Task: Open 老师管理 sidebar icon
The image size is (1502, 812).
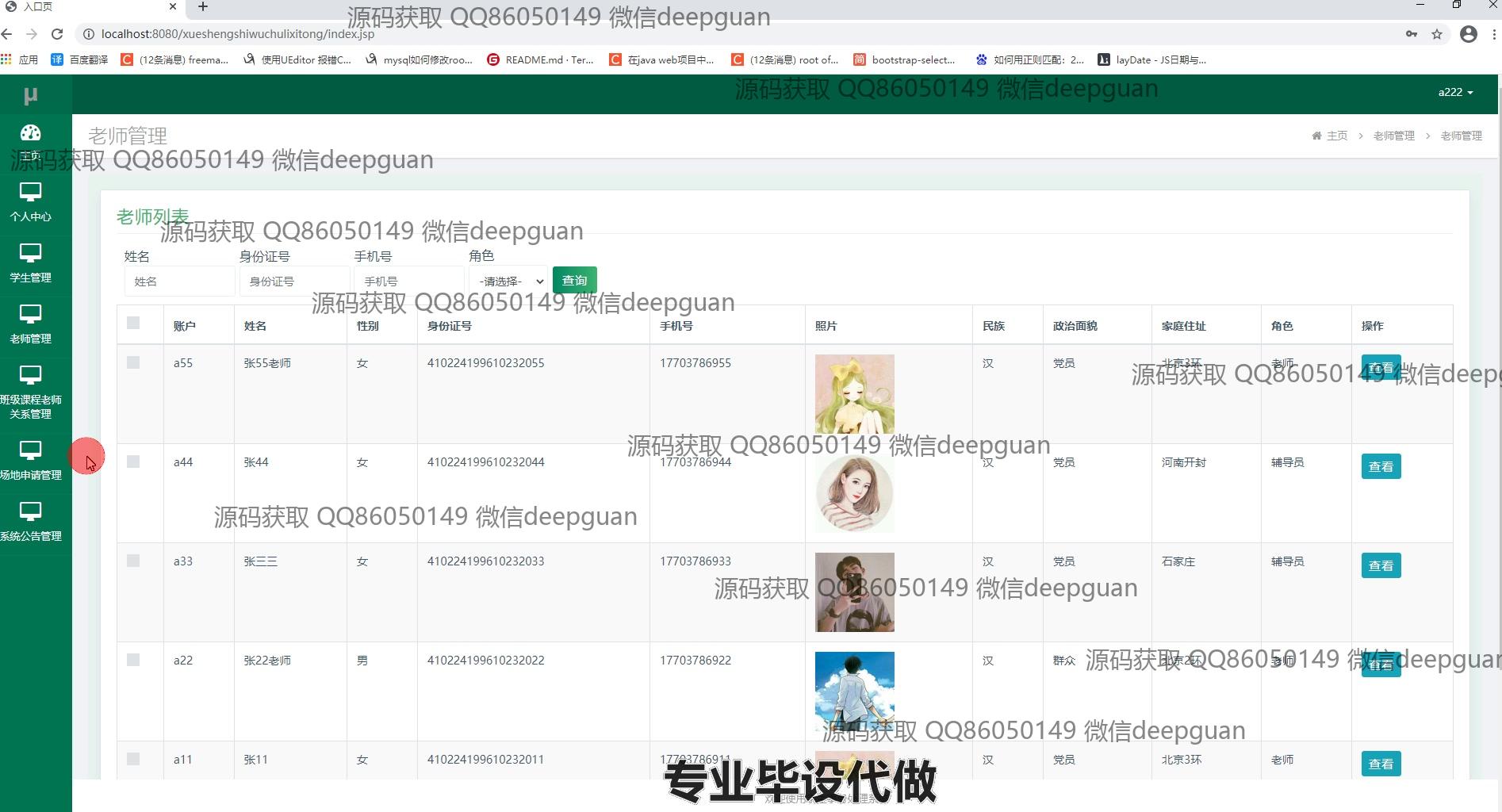Action: [30, 315]
